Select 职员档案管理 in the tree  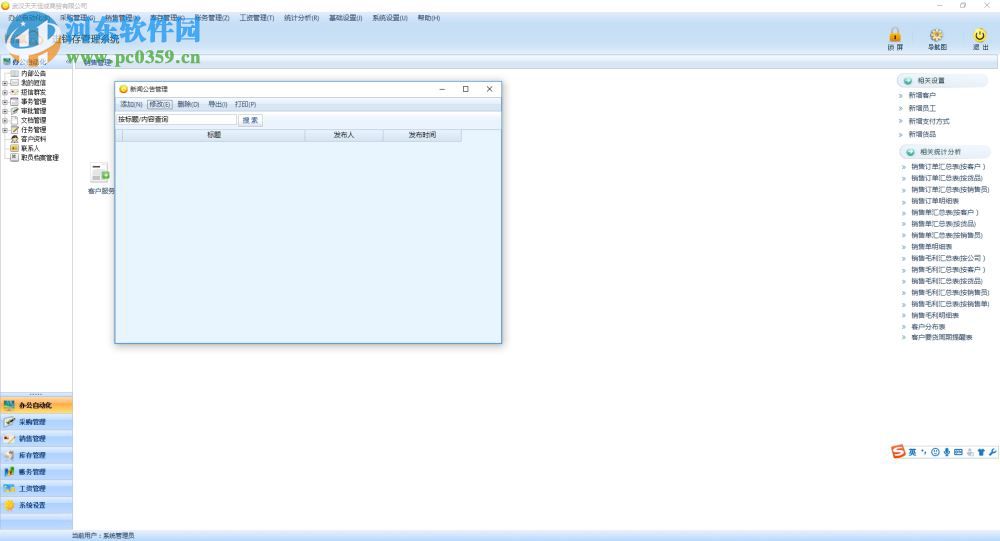tap(40, 158)
